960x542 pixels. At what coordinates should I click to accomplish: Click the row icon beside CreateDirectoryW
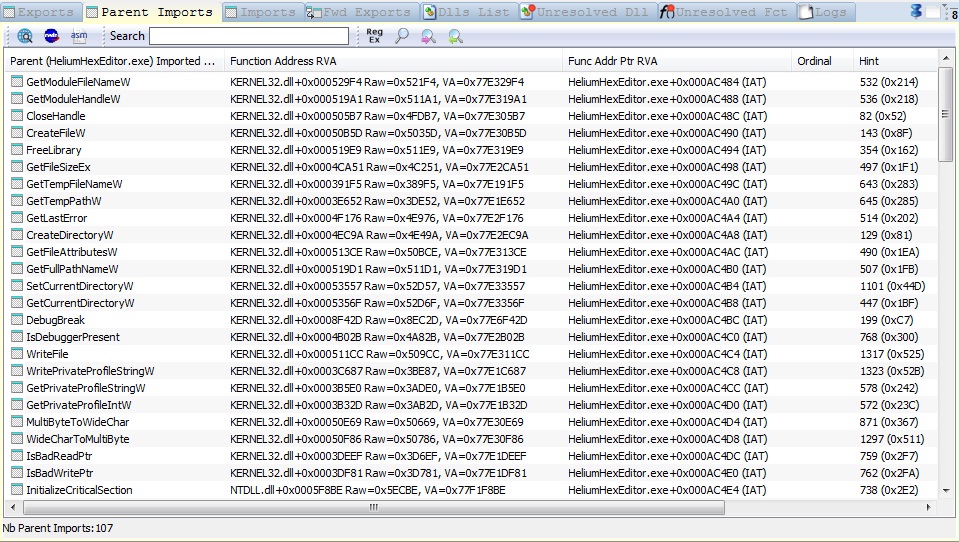coord(17,235)
